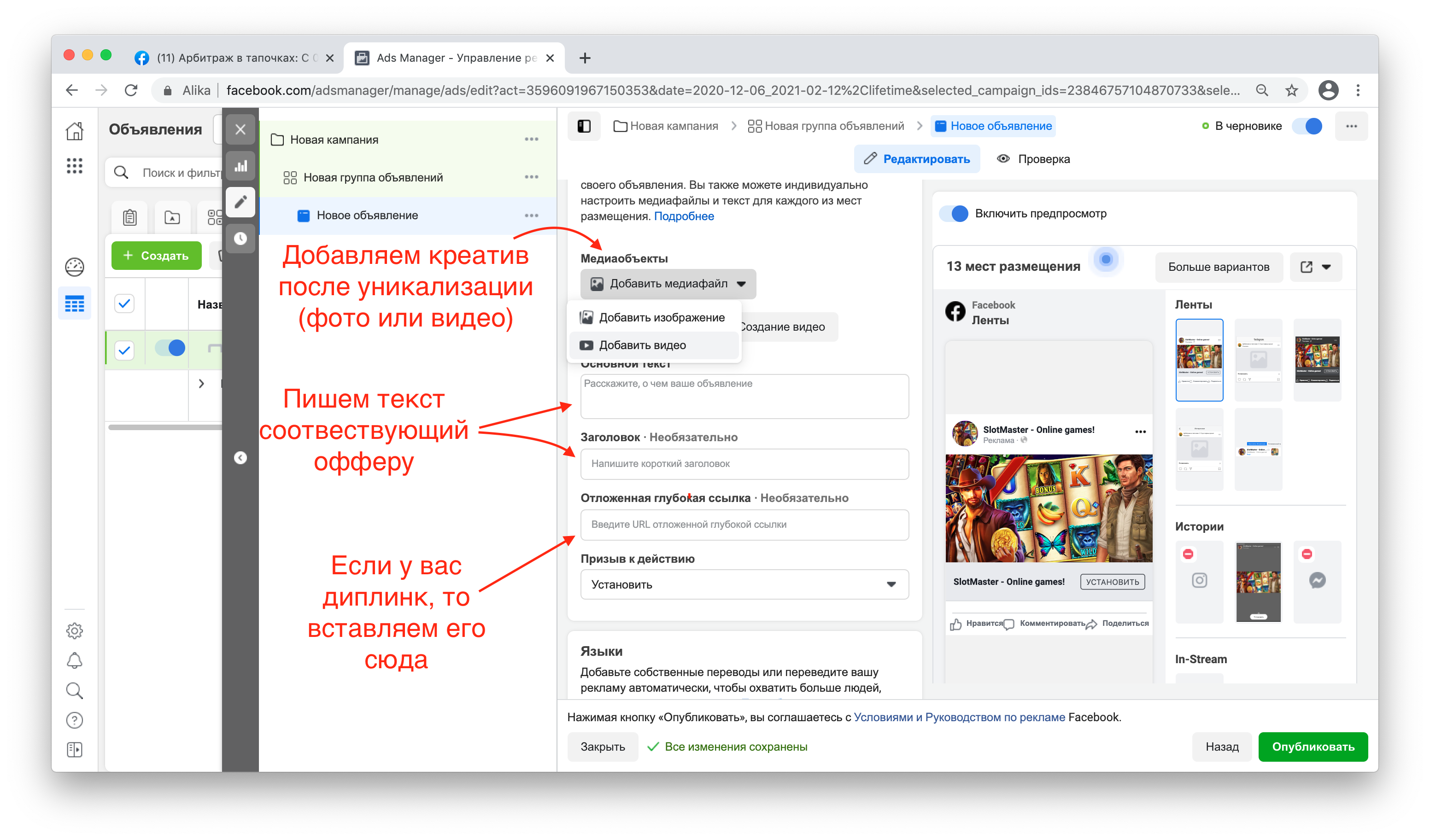This screenshot has height=840, width=1430.
Task: Switch to the Редактировать tab
Action: pos(916,159)
